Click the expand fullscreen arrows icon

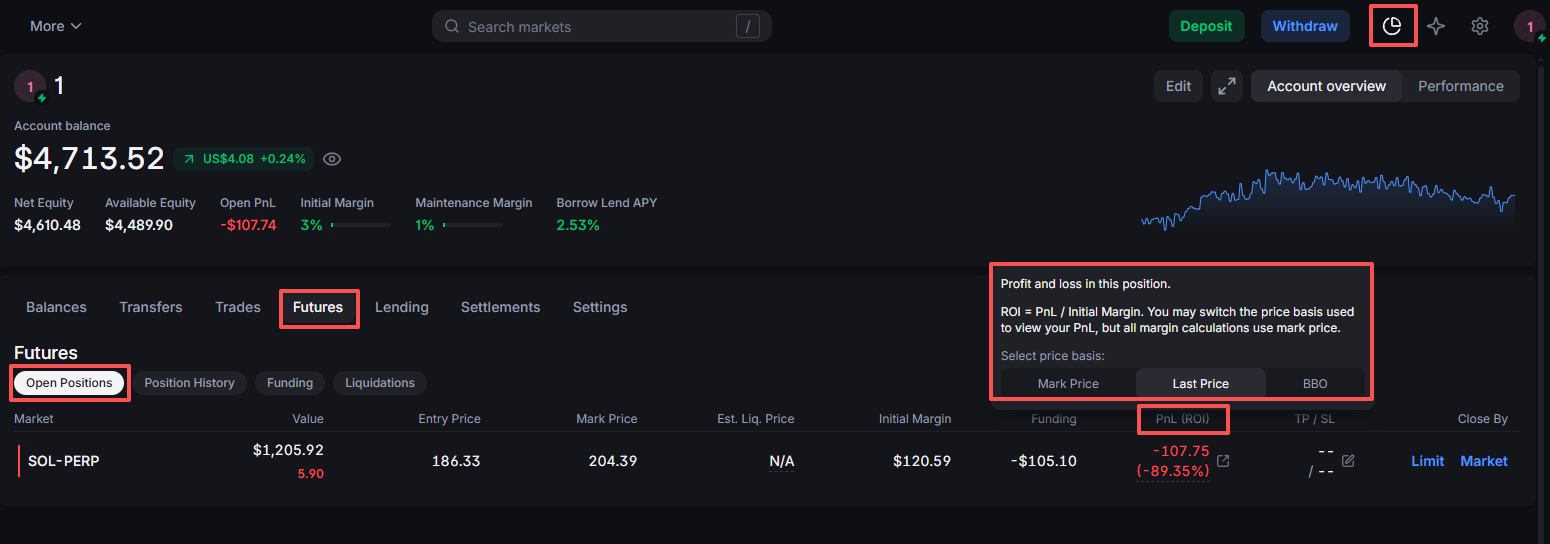click(x=1226, y=86)
